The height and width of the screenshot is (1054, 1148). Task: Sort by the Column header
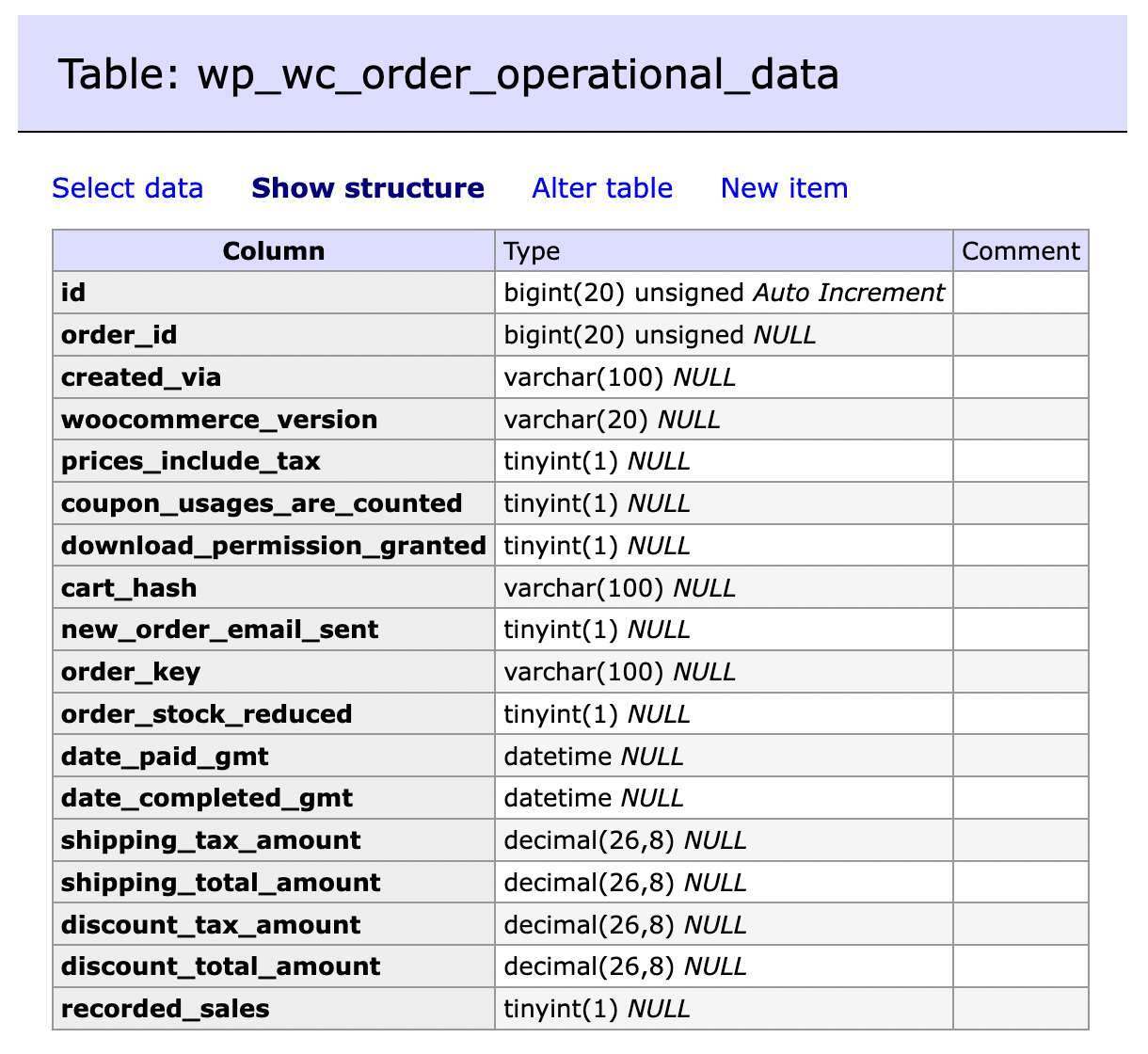[273, 250]
